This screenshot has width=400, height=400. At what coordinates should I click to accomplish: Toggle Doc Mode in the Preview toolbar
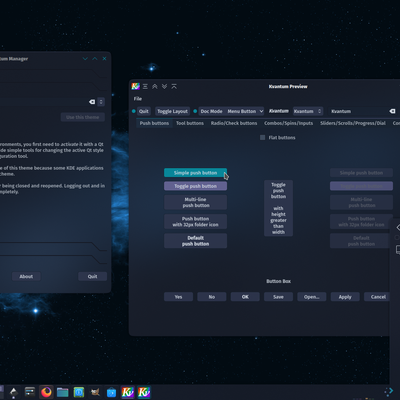pos(211,111)
